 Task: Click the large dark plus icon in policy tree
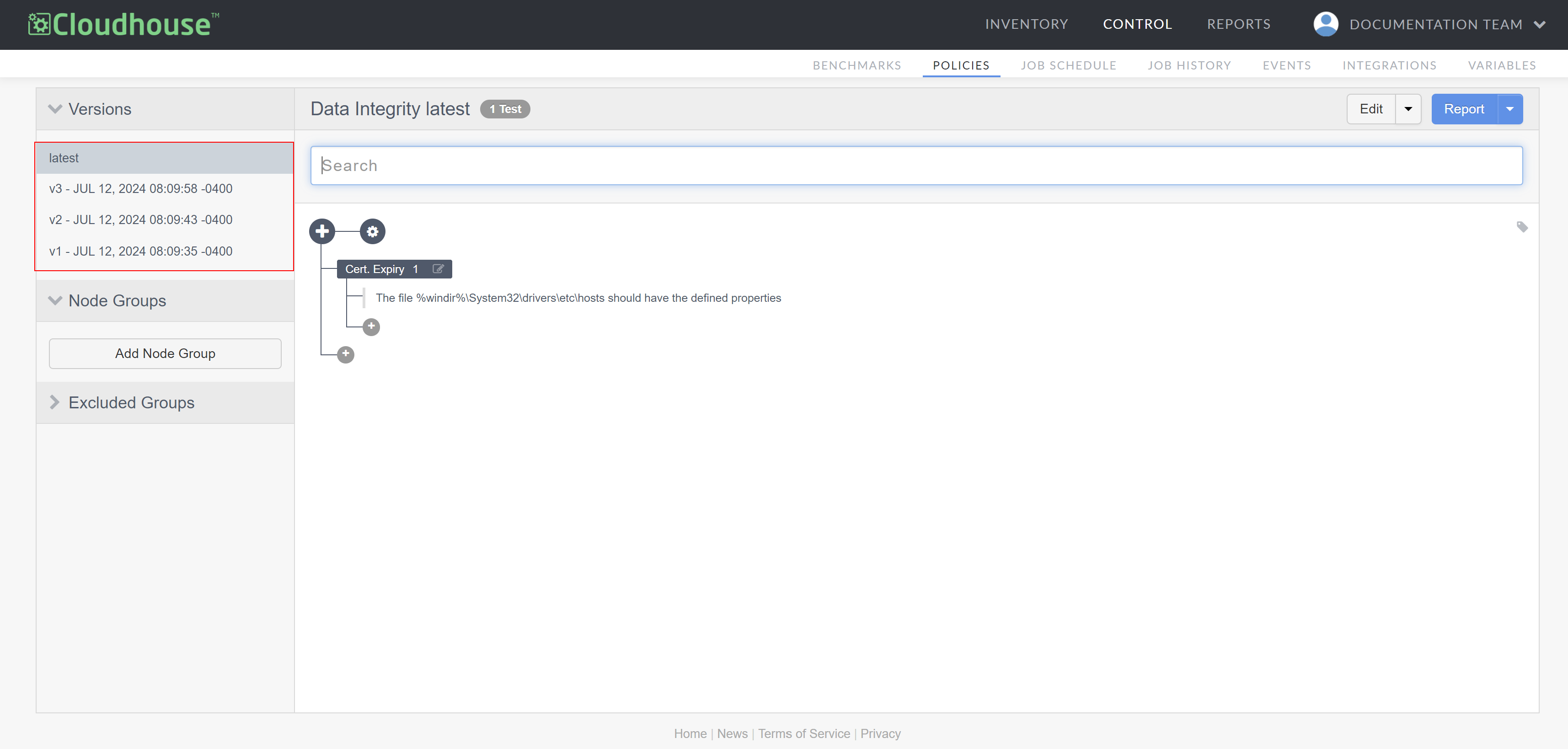(322, 231)
